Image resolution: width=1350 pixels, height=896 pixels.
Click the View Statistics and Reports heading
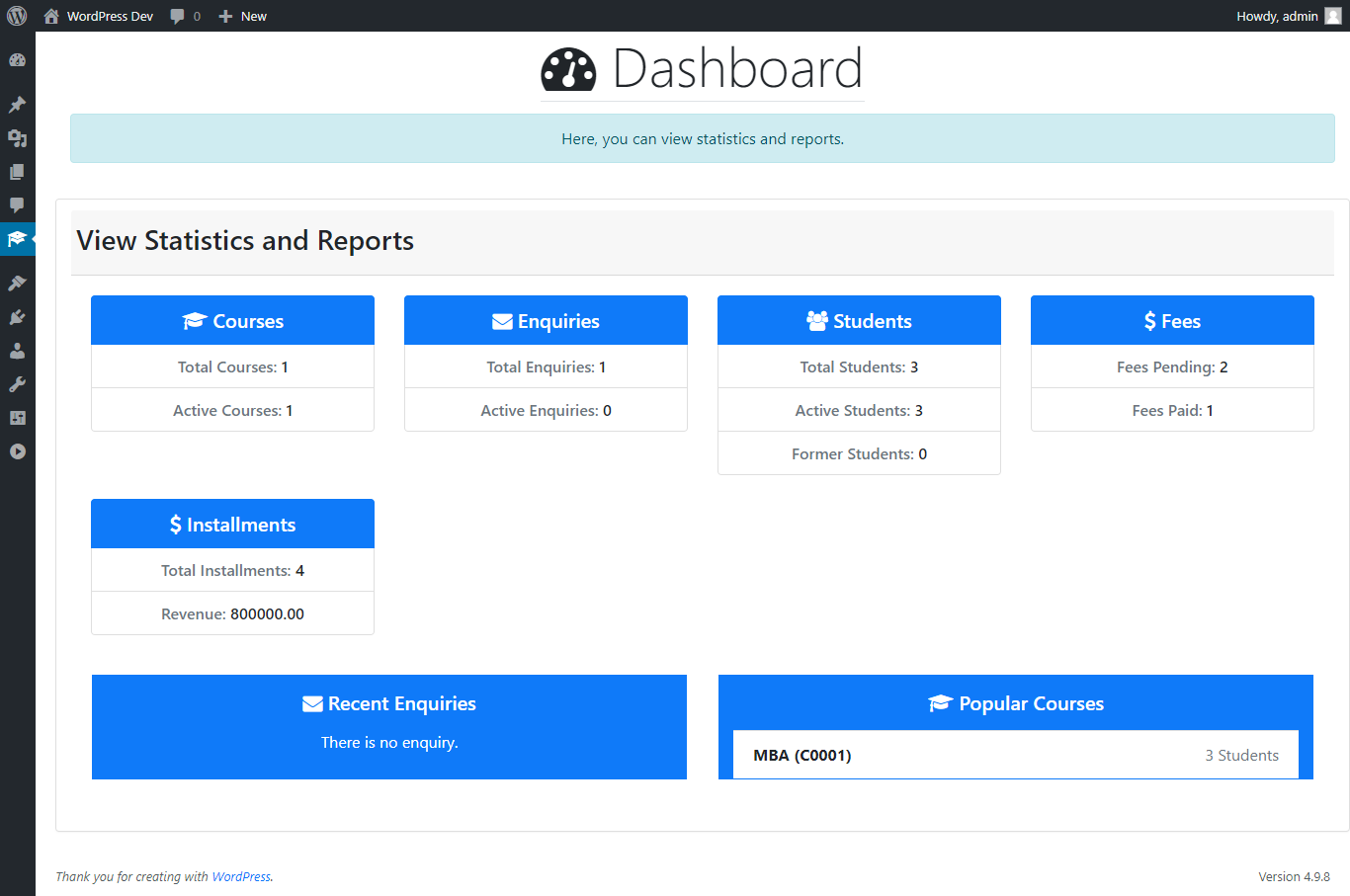245,241
